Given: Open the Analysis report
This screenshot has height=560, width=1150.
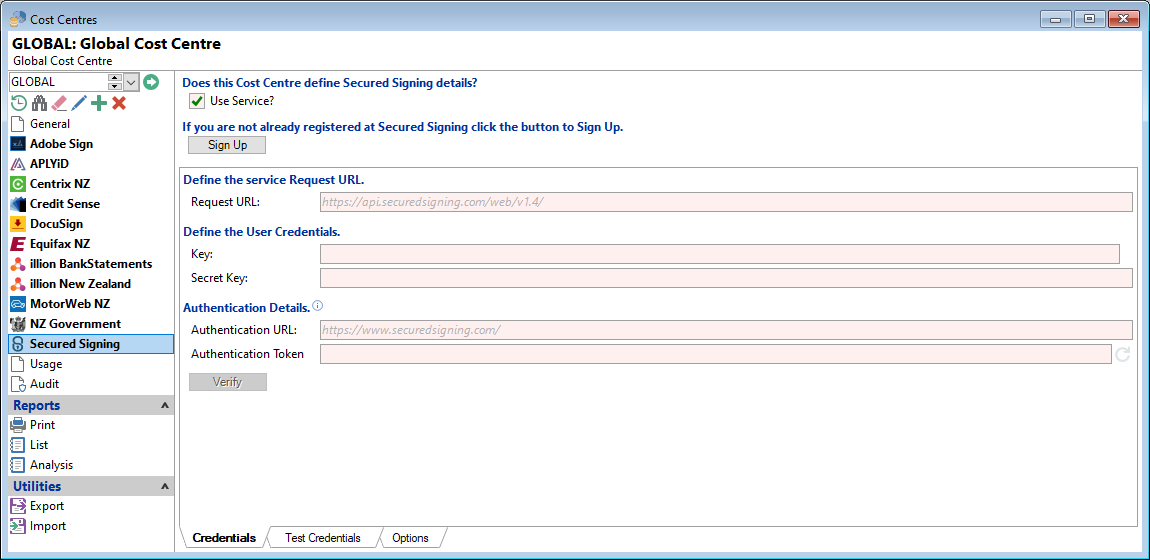Looking at the screenshot, I should pyautogui.click(x=91, y=465).
